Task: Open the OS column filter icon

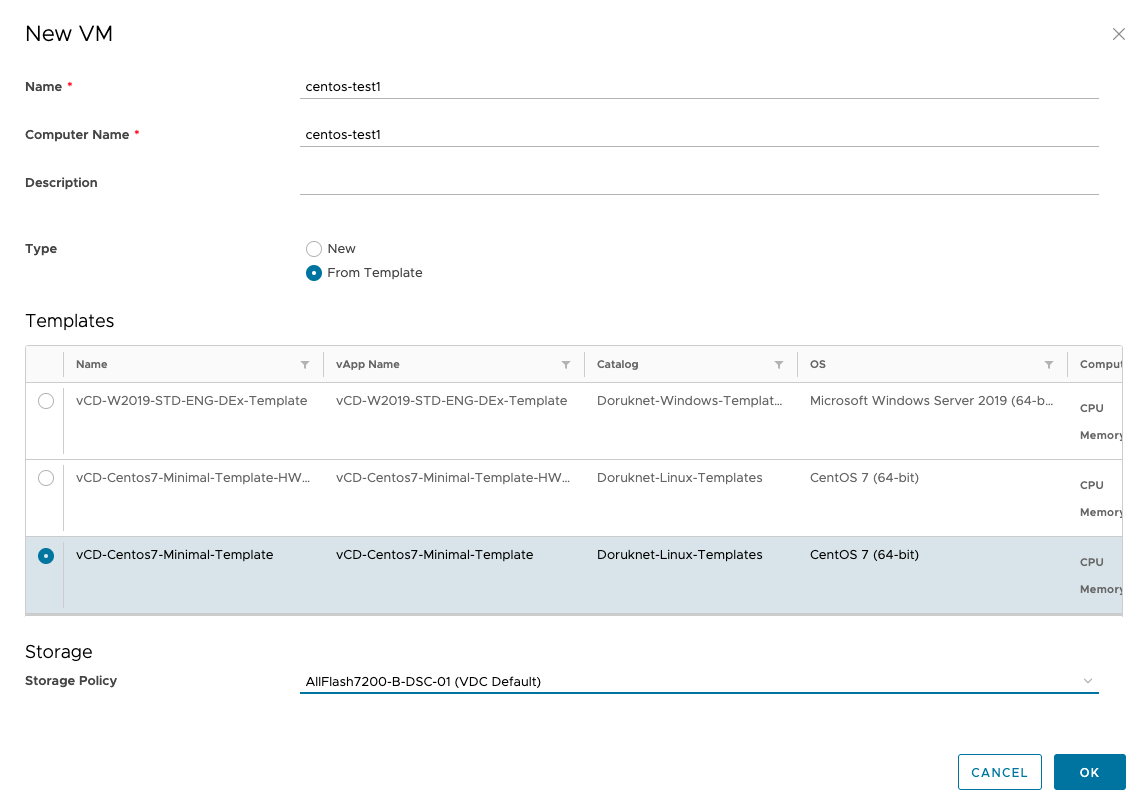Action: coord(1049,365)
